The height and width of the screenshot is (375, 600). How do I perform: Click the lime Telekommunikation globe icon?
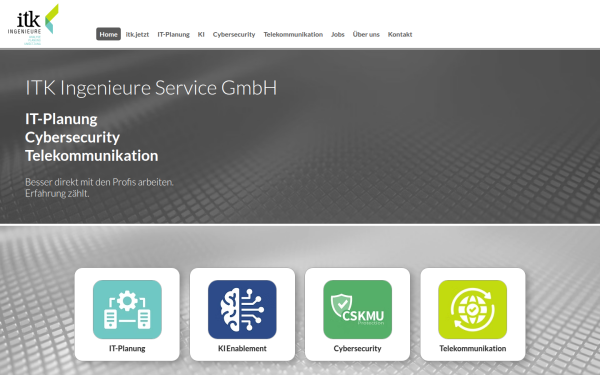[473, 309]
